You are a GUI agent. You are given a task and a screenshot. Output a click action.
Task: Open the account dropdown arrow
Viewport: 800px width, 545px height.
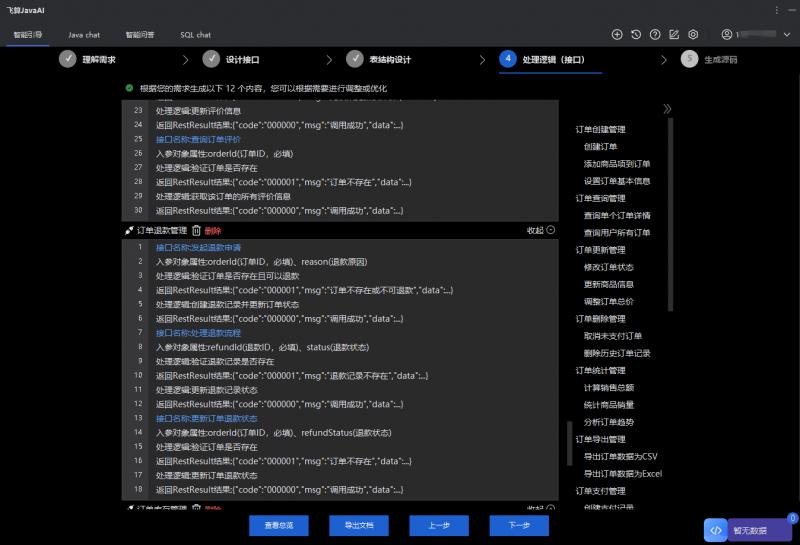pos(786,35)
